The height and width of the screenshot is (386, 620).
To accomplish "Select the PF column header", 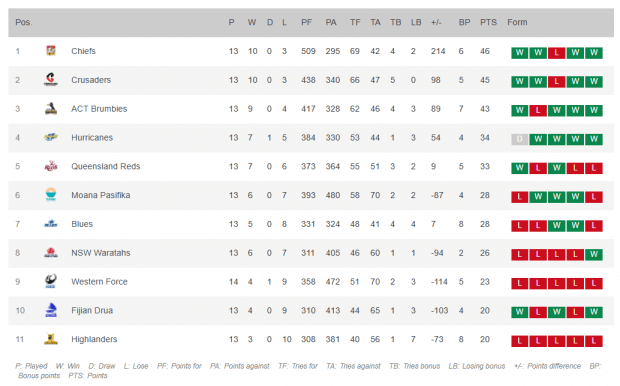I will tap(306, 22).
